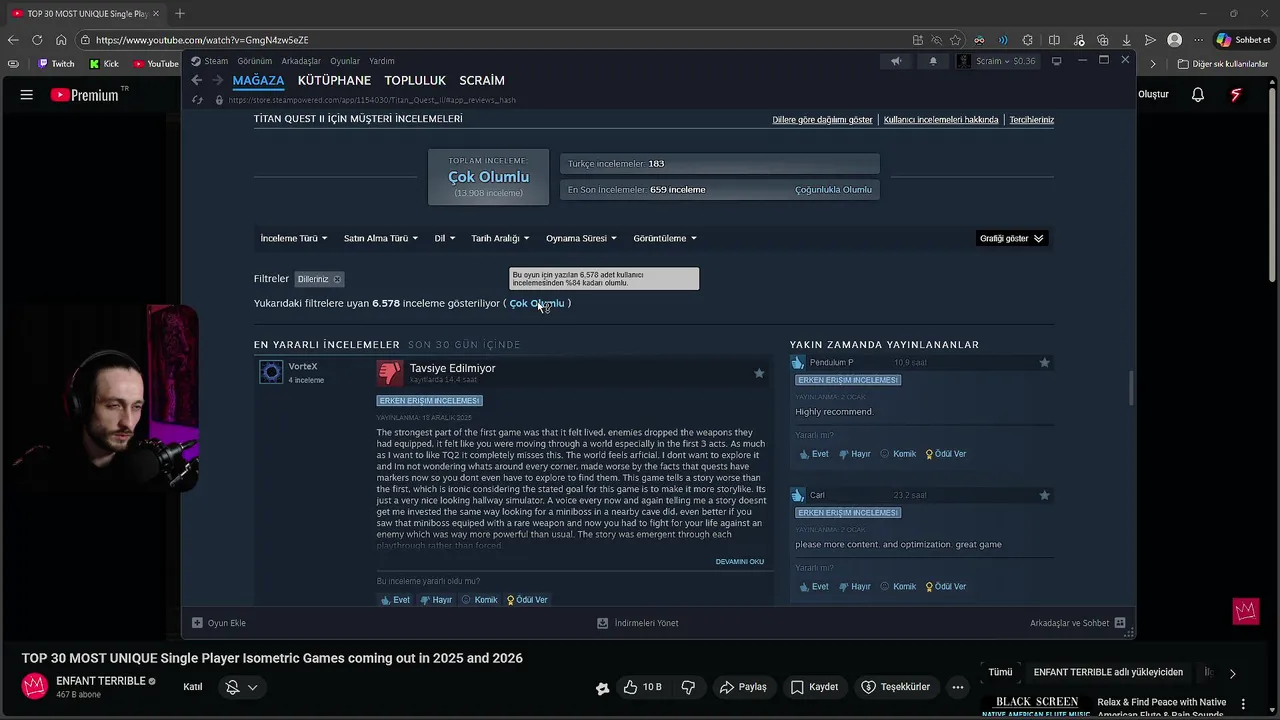Screen dimensions: 1280x720
Task: Mark Pendulum P review as Komik
Action: (898, 454)
